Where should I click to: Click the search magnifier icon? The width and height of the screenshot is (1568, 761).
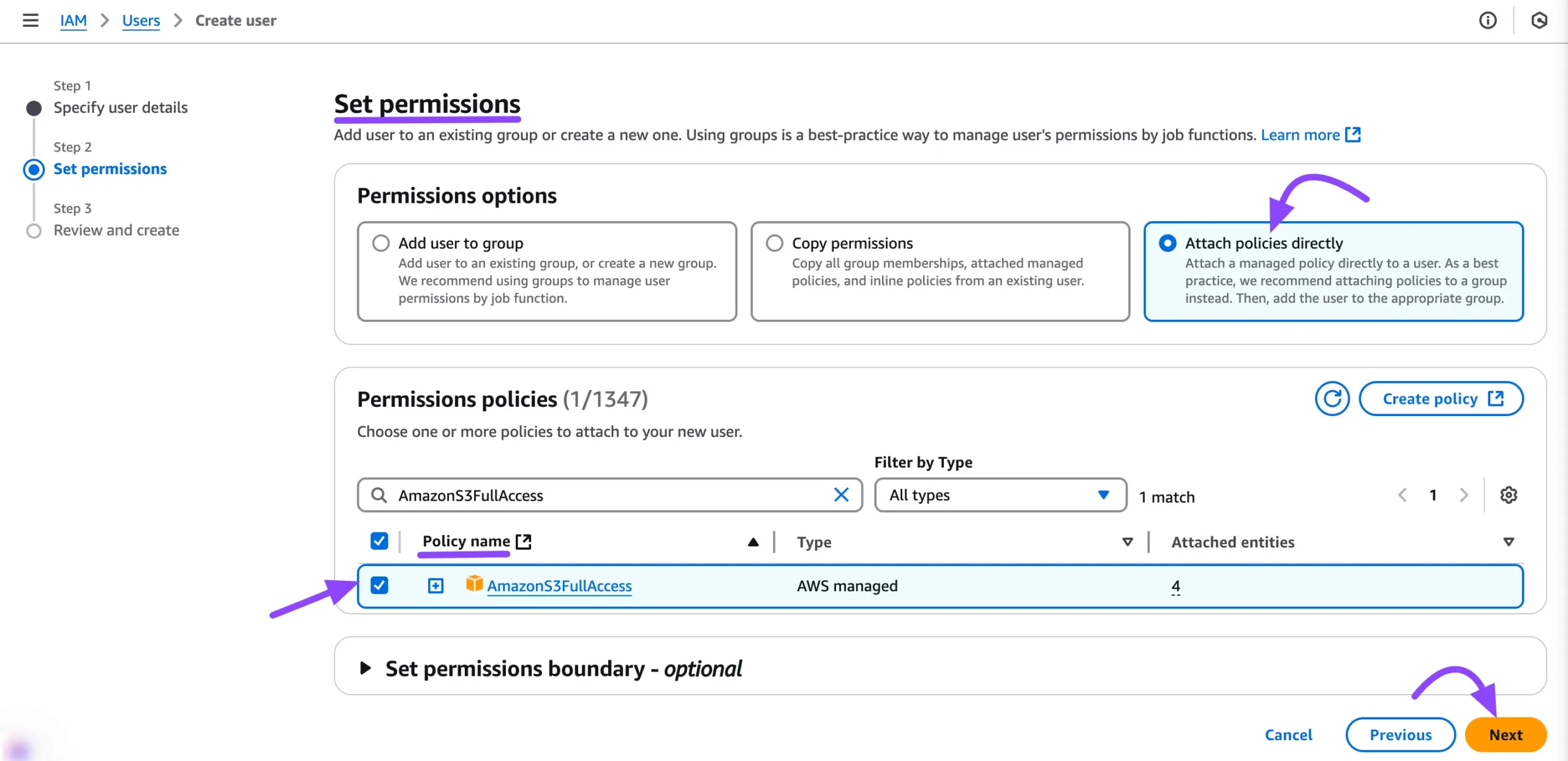(x=379, y=495)
